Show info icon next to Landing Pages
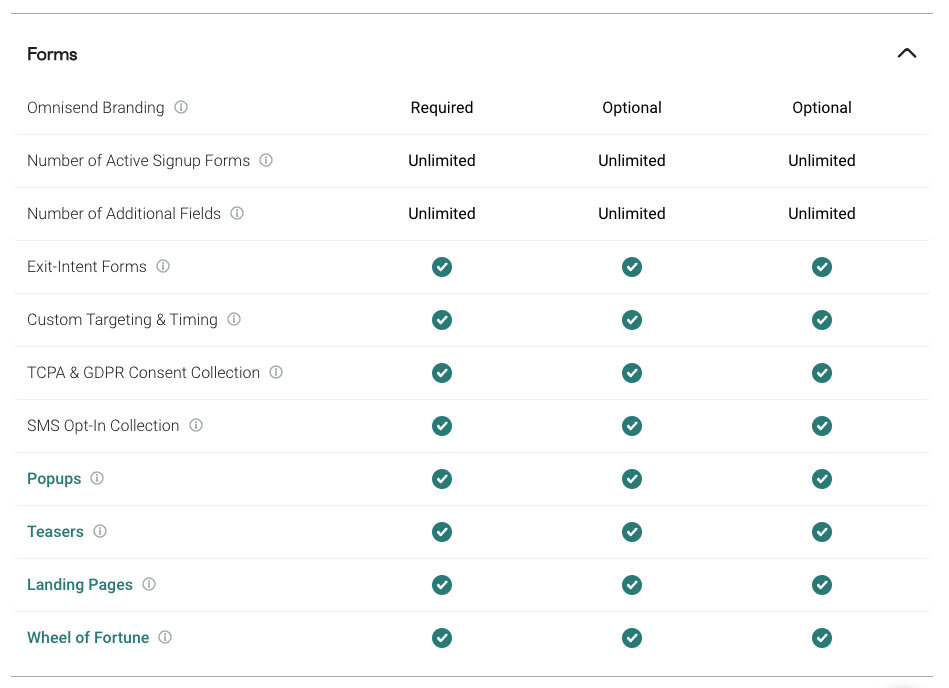The width and height of the screenshot is (949, 688). click(149, 584)
